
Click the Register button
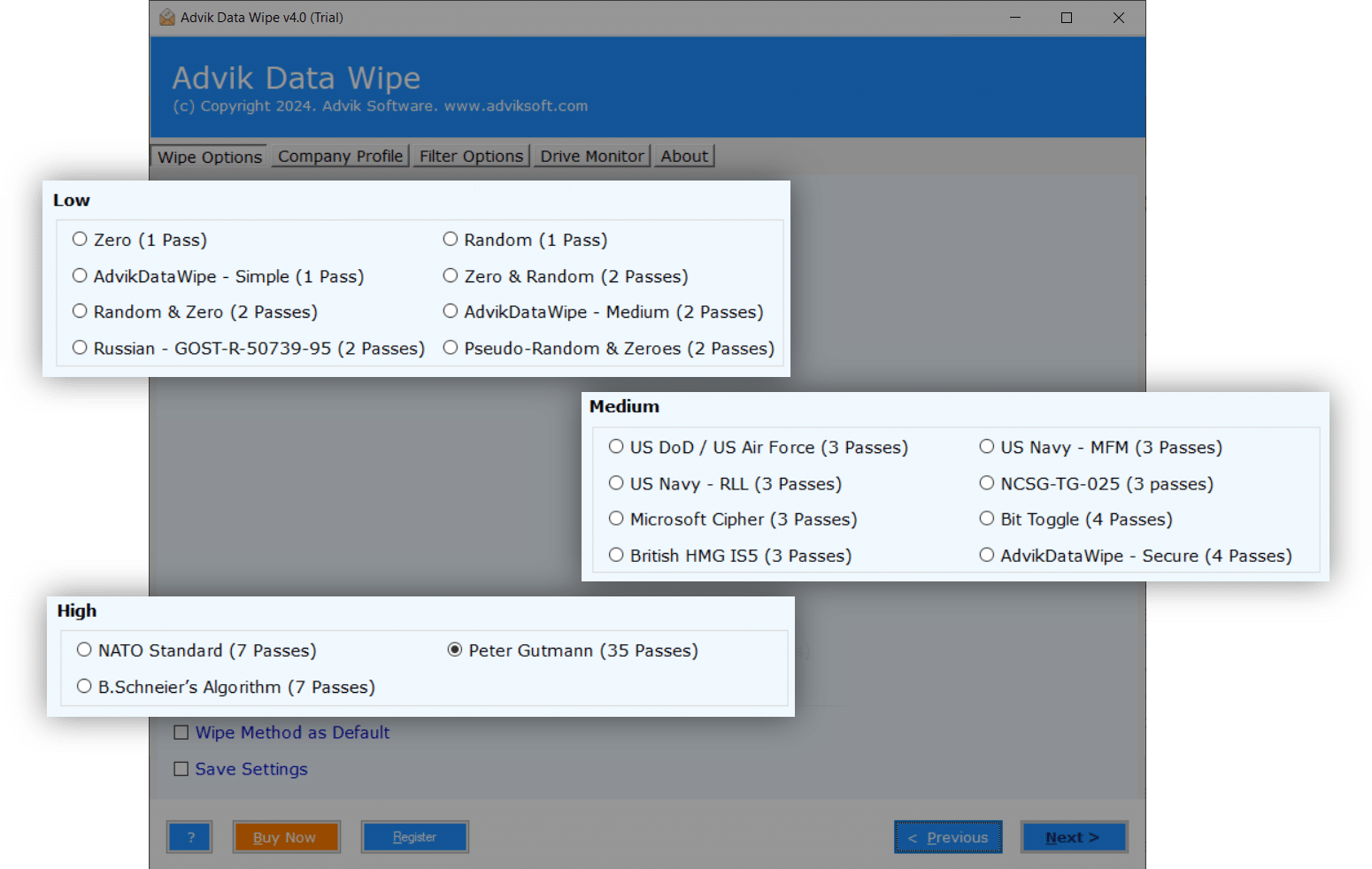click(x=414, y=837)
